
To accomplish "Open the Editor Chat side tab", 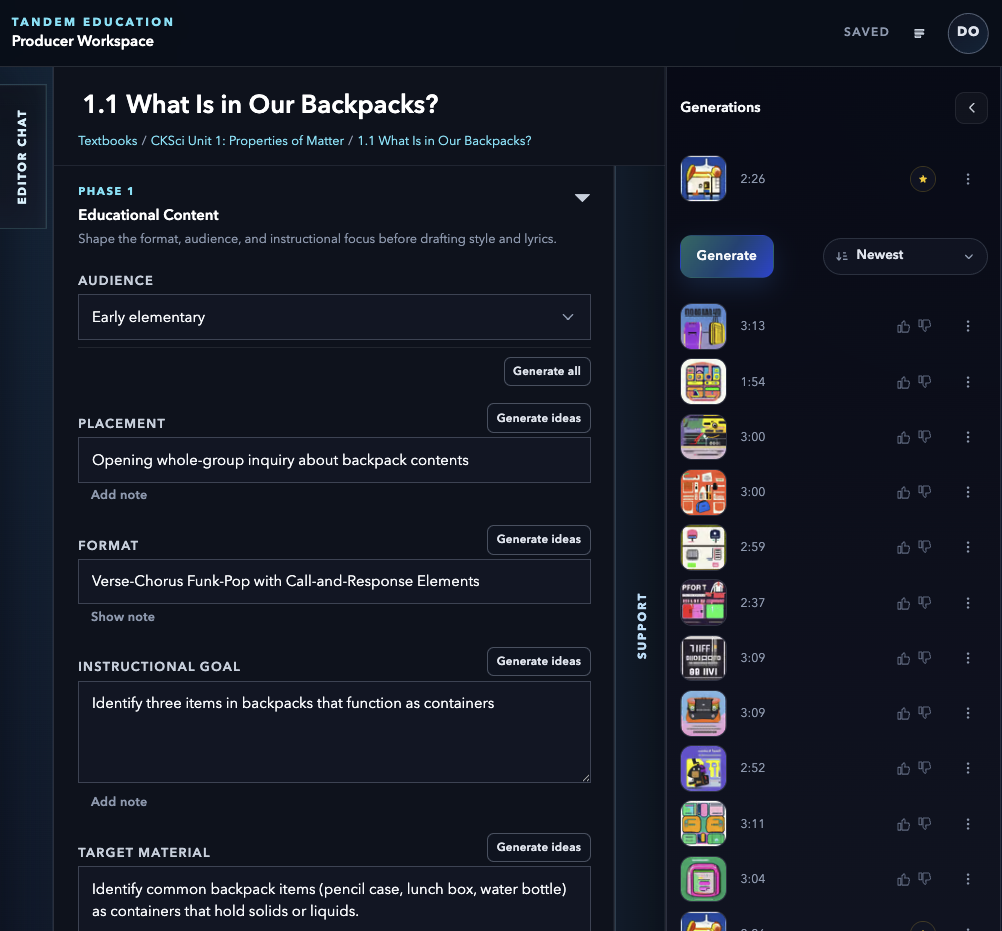I will coord(23,157).
